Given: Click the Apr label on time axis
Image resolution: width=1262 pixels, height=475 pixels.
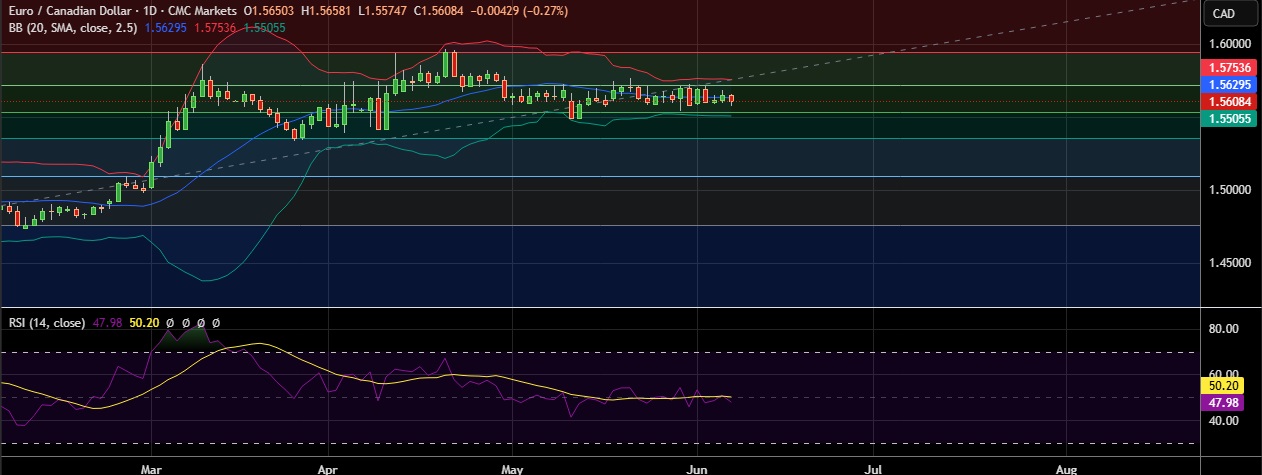Looking at the screenshot, I should pyautogui.click(x=327, y=468).
